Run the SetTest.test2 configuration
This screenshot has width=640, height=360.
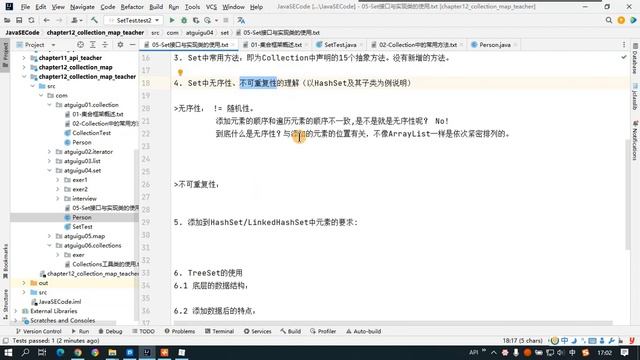[x=172, y=20]
